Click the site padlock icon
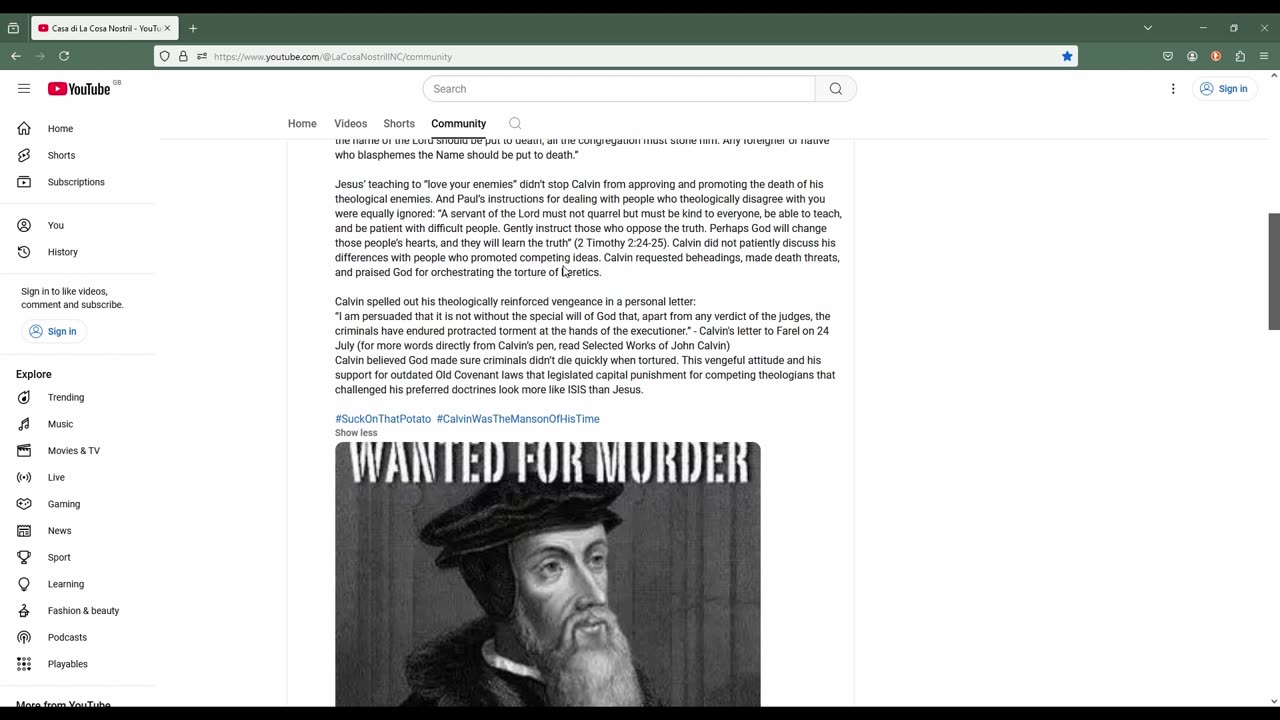 point(183,56)
